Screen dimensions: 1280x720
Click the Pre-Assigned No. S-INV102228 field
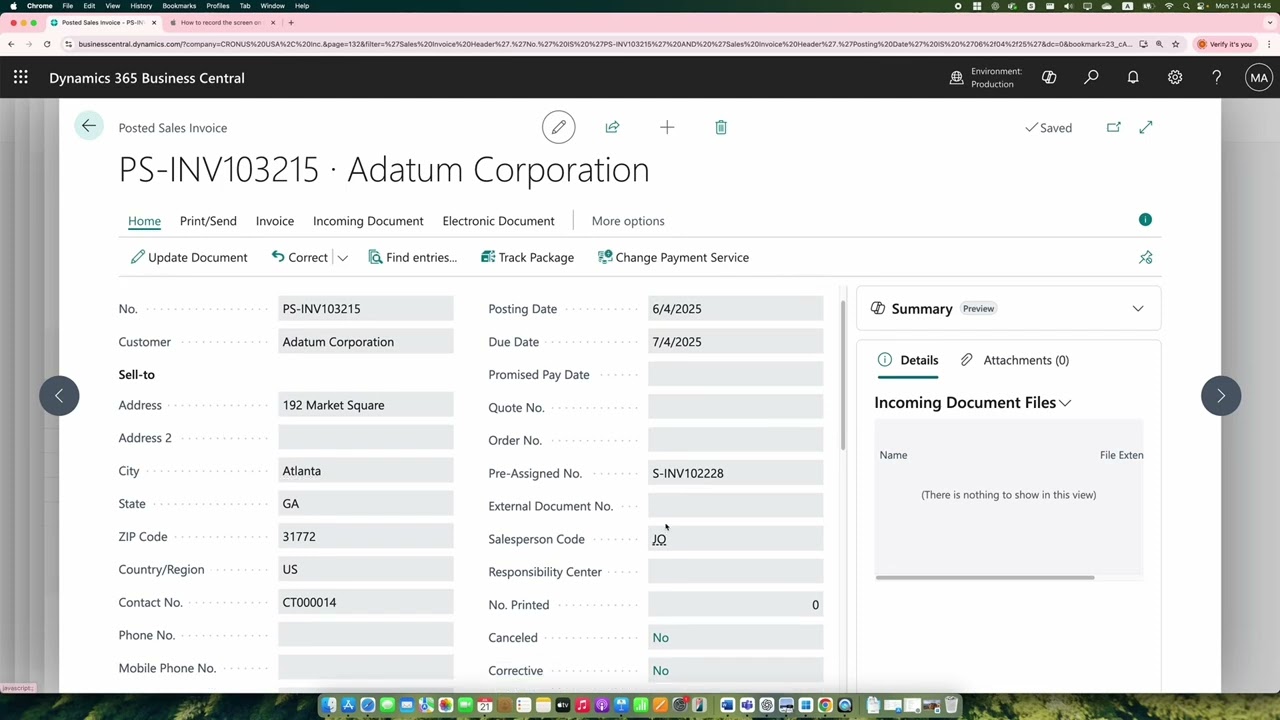coord(736,473)
